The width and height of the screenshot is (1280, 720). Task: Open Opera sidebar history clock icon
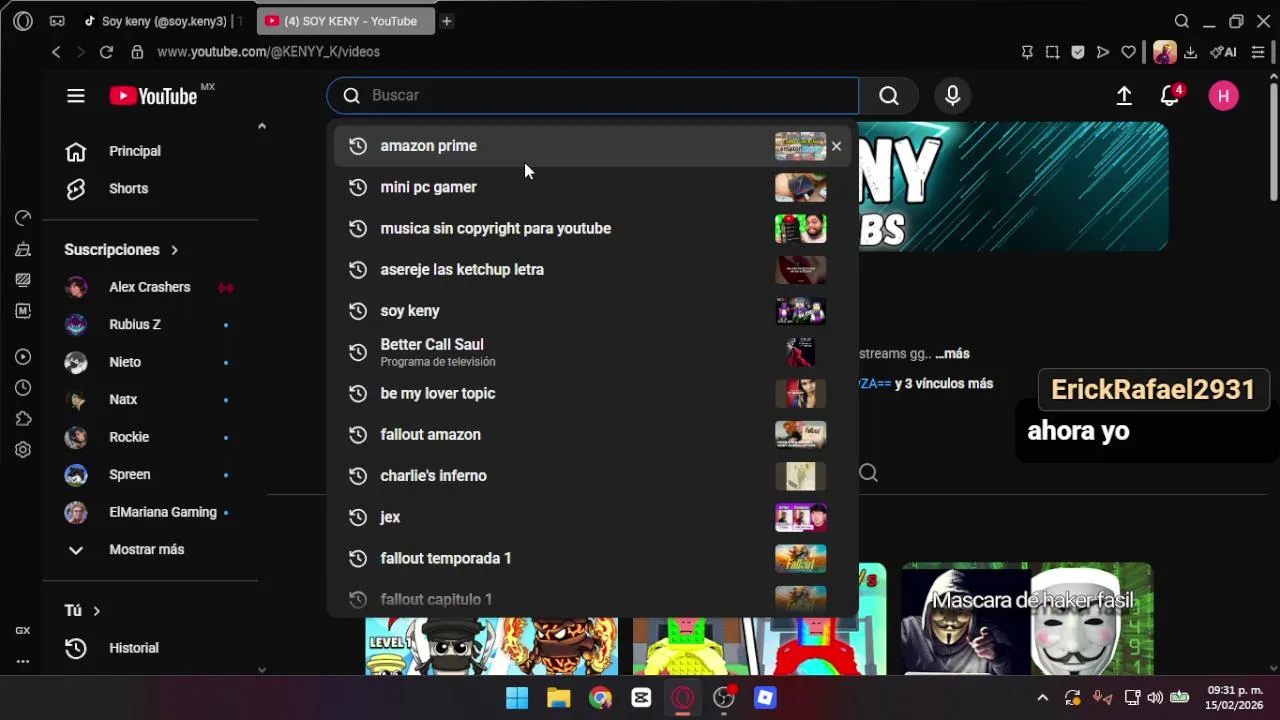coord(23,388)
